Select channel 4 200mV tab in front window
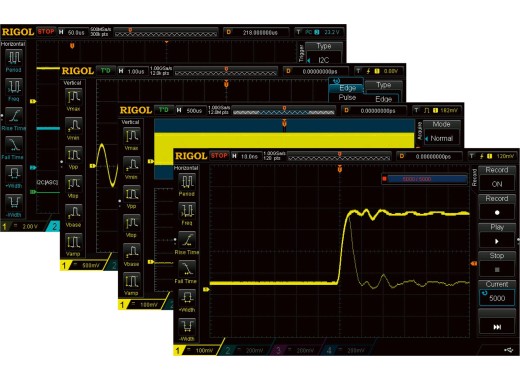 coord(347,350)
